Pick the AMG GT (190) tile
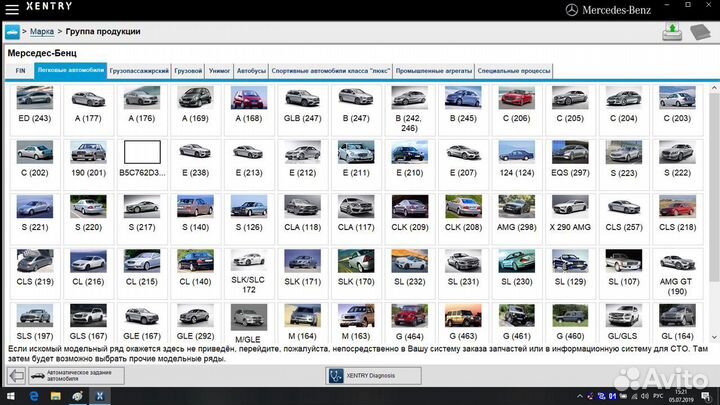This screenshot has width=720, height=405. [677, 273]
